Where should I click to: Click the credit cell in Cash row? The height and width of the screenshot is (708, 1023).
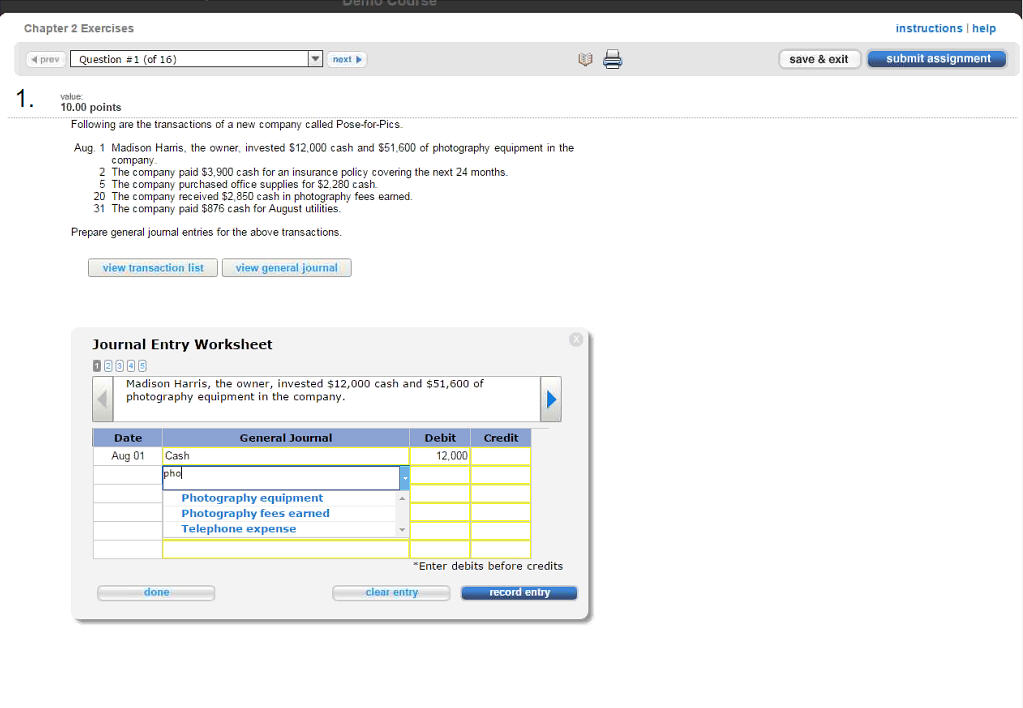(x=500, y=456)
